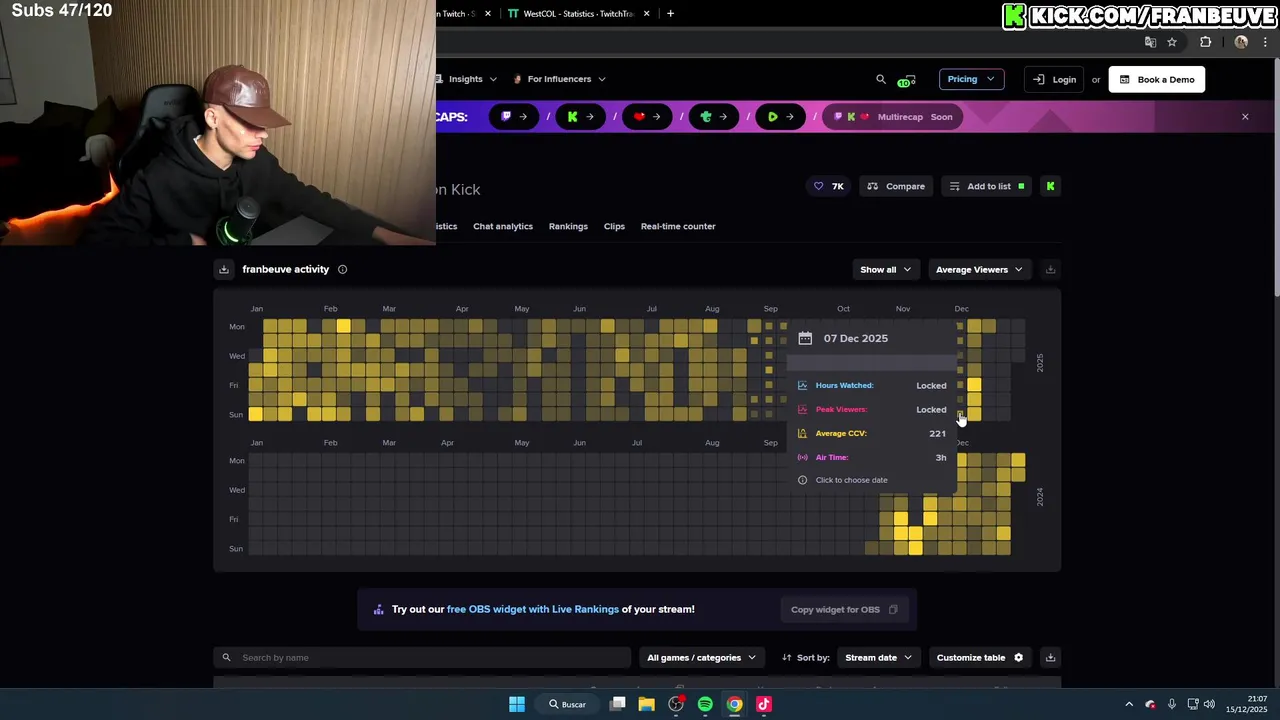Open a new browser tab
Viewport: 1280px width, 720px height.
pos(670,14)
